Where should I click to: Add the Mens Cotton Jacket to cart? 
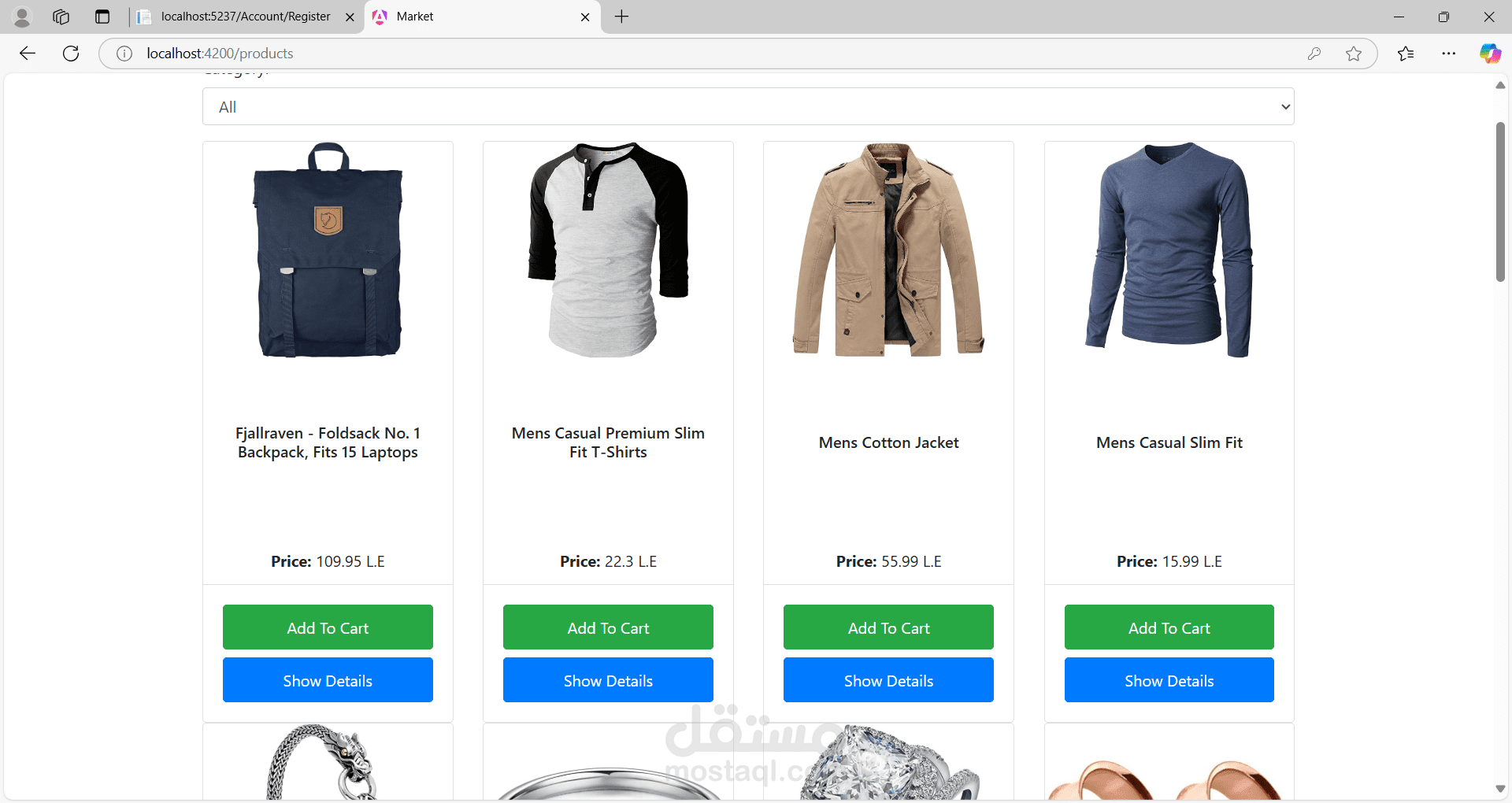(888, 627)
